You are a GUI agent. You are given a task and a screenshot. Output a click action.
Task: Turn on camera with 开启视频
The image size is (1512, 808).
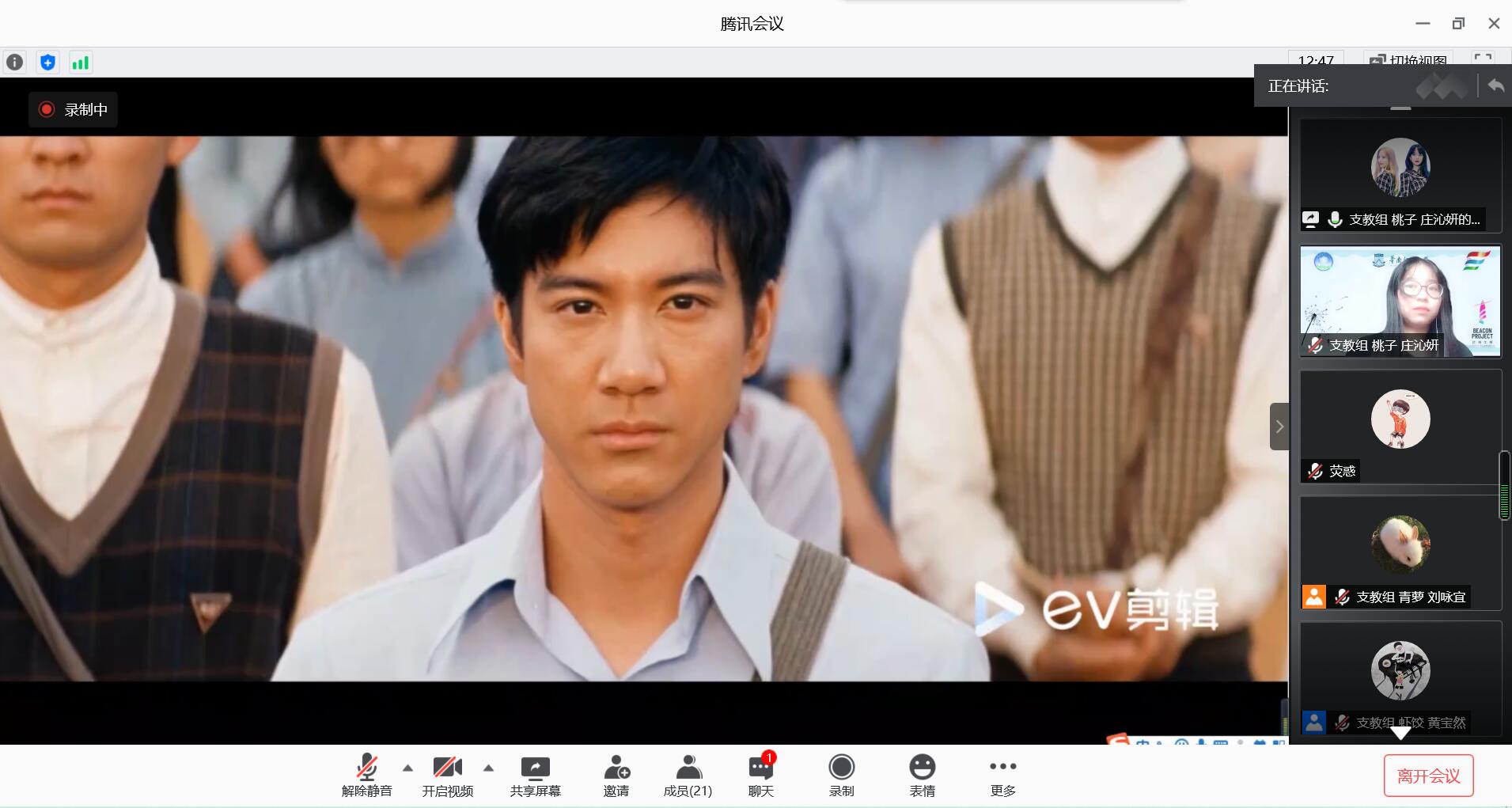447,776
